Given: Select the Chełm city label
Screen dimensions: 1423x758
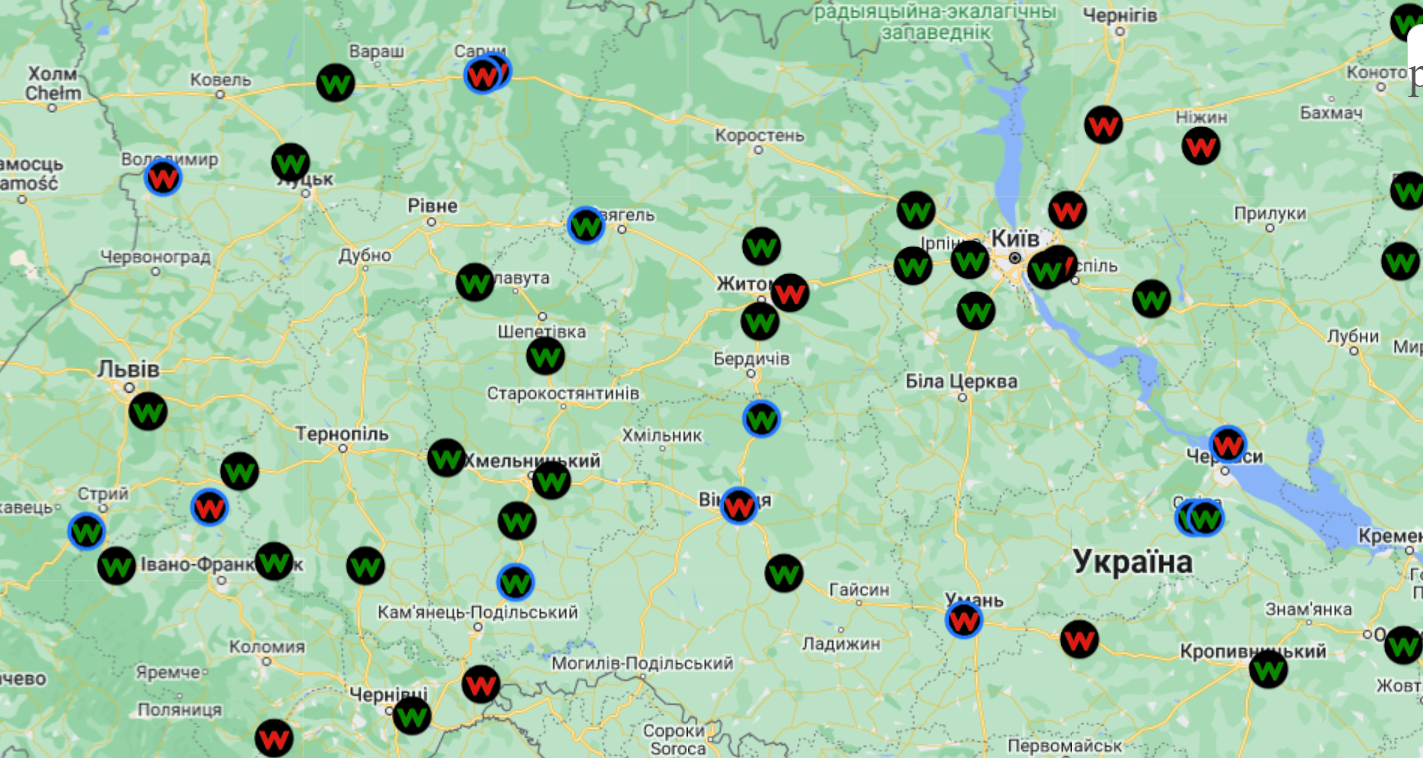Looking at the screenshot, I should pyautogui.click(x=53, y=93).
